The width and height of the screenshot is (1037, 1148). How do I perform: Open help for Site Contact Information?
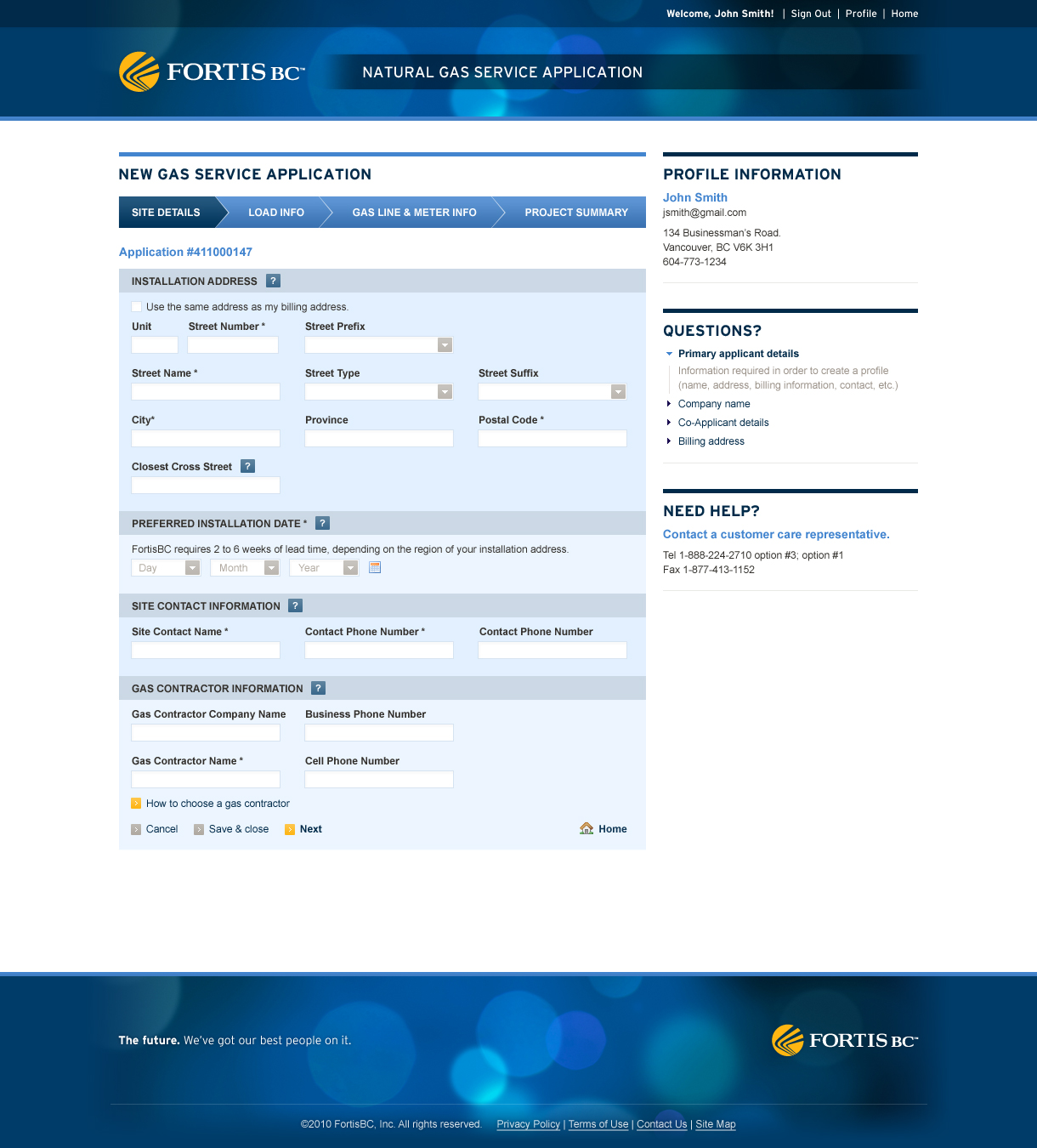pyautogui.click(x=295, y=605)
